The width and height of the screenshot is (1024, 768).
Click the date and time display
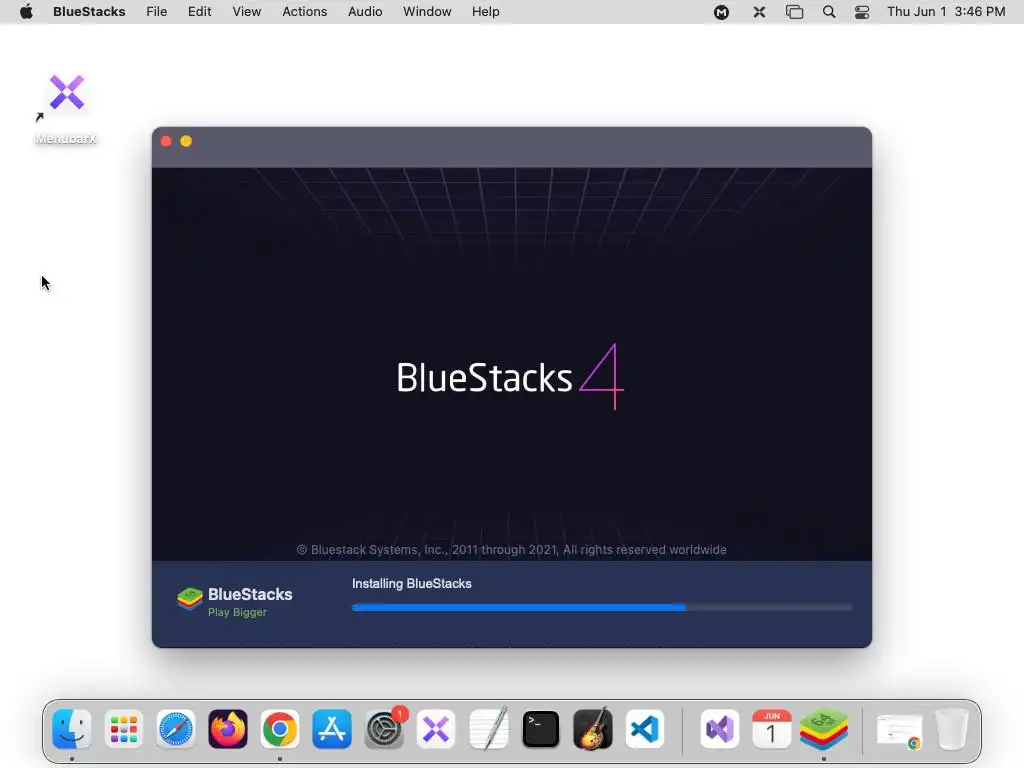946,12
